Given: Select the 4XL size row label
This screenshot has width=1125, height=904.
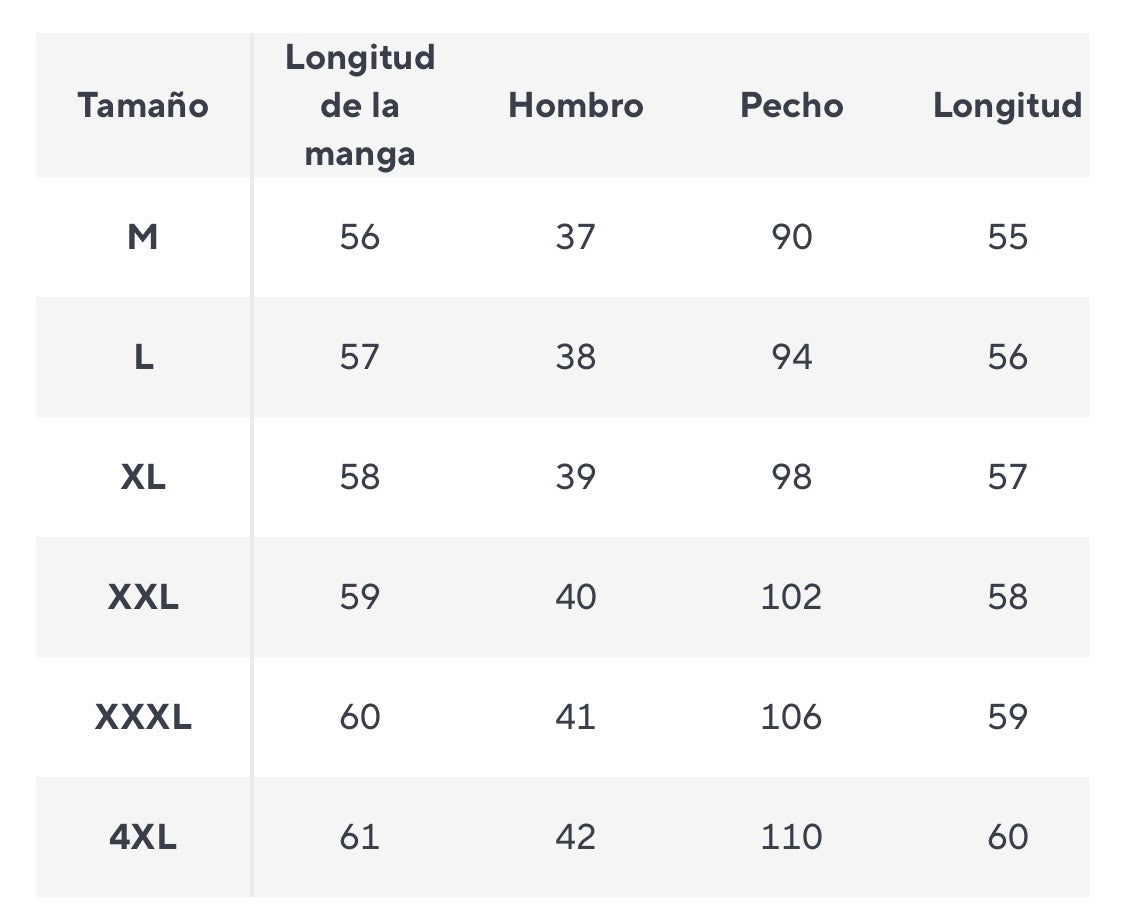Looking at the screenshot, I should tap(143, 837).
